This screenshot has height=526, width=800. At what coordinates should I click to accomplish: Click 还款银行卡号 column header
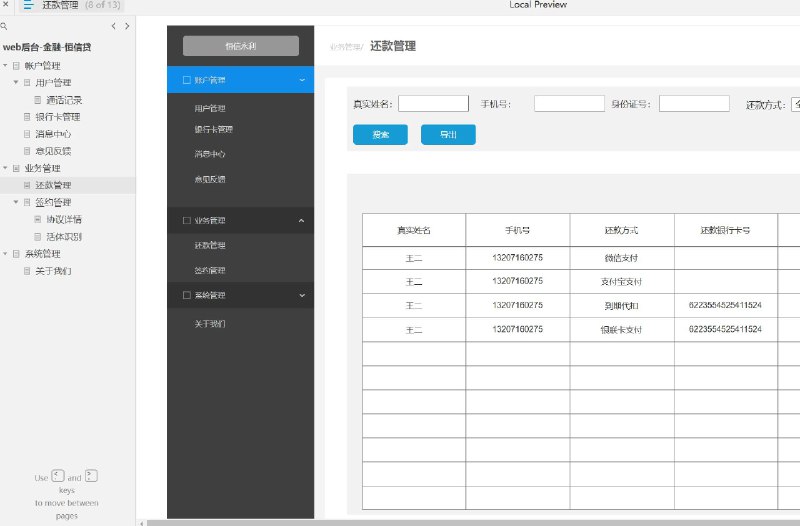click(x=726, y=230)
